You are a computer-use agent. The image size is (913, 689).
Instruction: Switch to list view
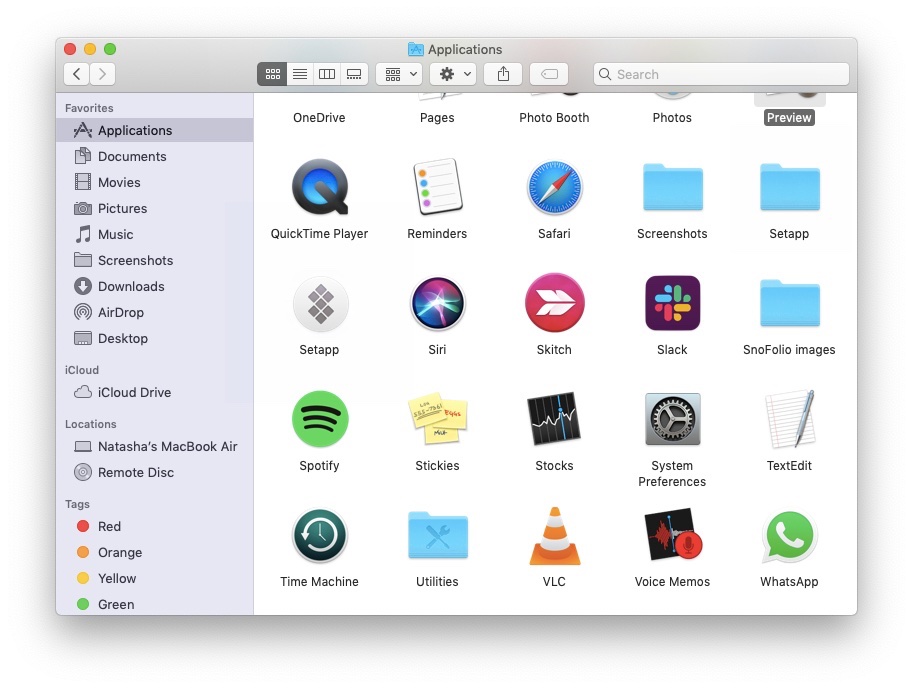point(299,73)
